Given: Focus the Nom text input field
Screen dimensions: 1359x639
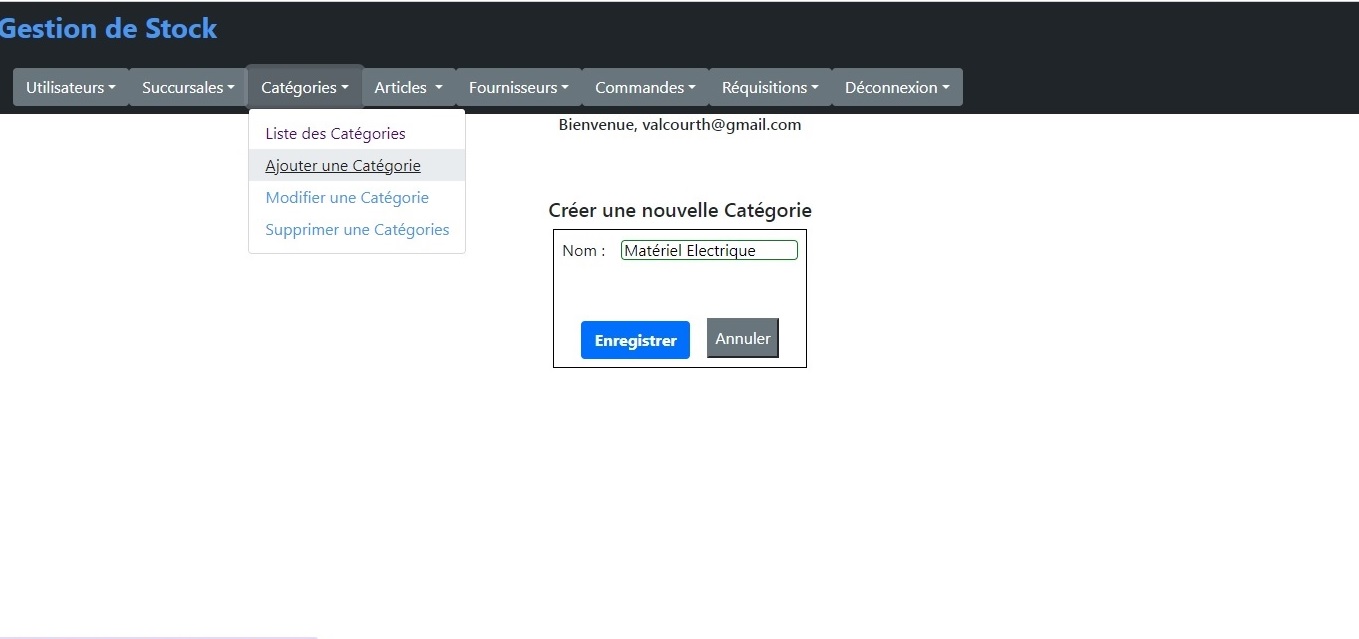Looking at the screenshot, I should coord(709,250).
